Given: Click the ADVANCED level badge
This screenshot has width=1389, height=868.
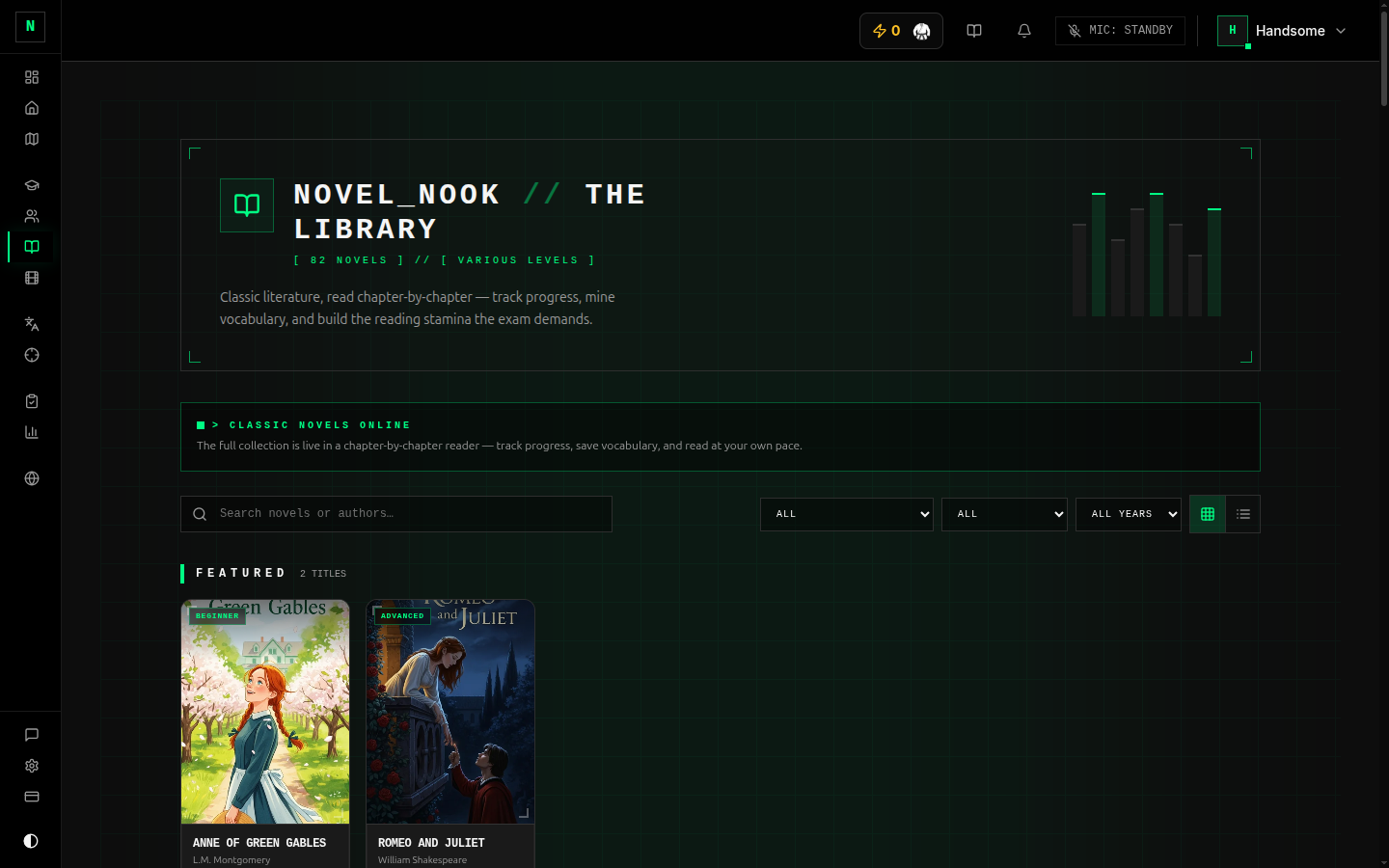Looking at the screenshot, I should (402, 615).
